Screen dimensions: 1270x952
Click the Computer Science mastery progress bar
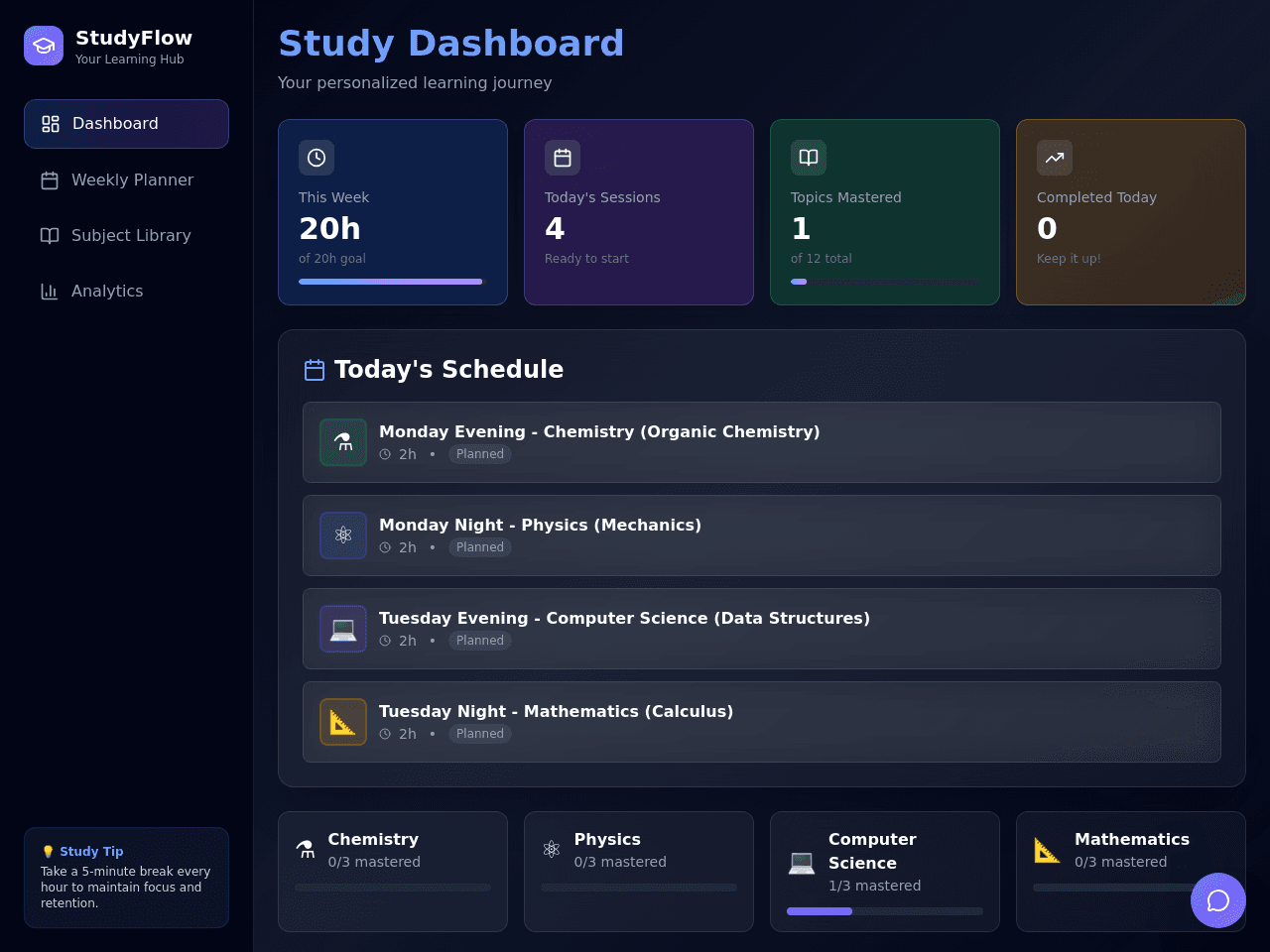pos(885,911)
